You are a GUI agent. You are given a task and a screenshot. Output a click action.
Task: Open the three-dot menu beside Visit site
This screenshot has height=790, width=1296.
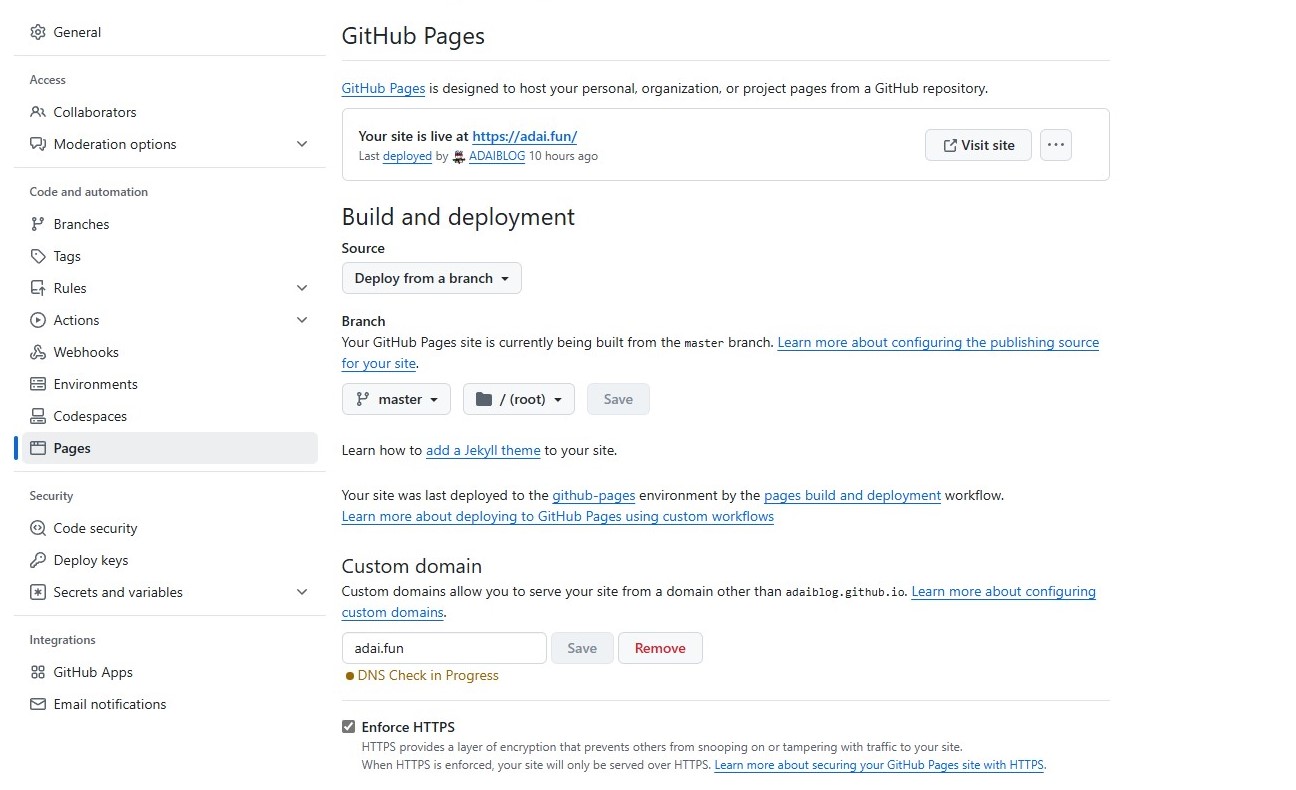click(x=1055, y=145)
